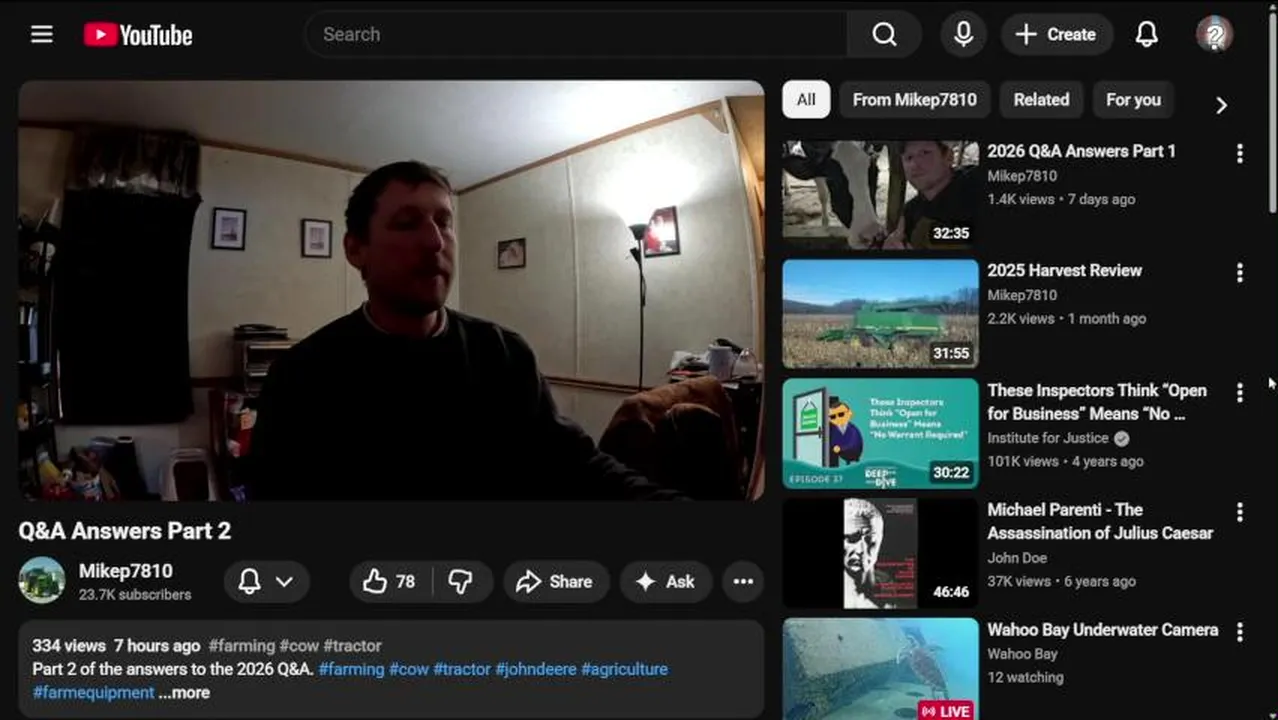This screenshot has height=720, width=1278.
Task: Open #agriculture hashtag link
Action: [624, 669]
